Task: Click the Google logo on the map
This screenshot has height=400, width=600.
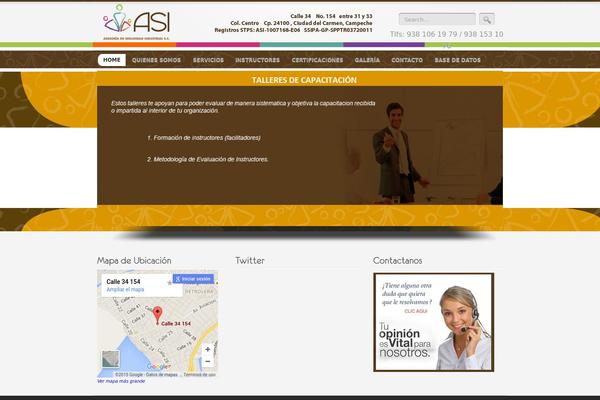Action: 158,367
